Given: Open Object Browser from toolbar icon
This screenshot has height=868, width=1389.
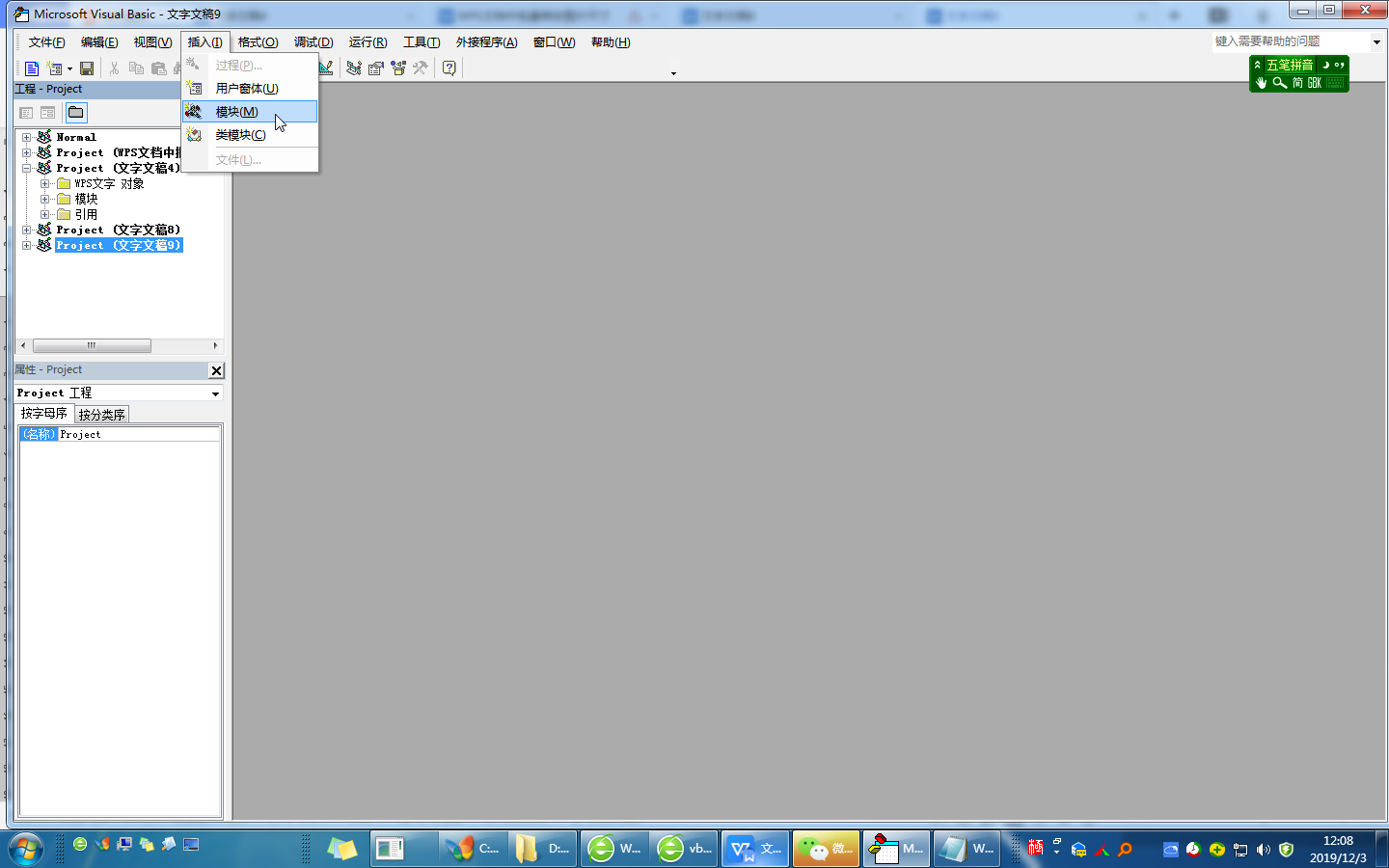Looking at the screenshot, I should coord(398,68).
